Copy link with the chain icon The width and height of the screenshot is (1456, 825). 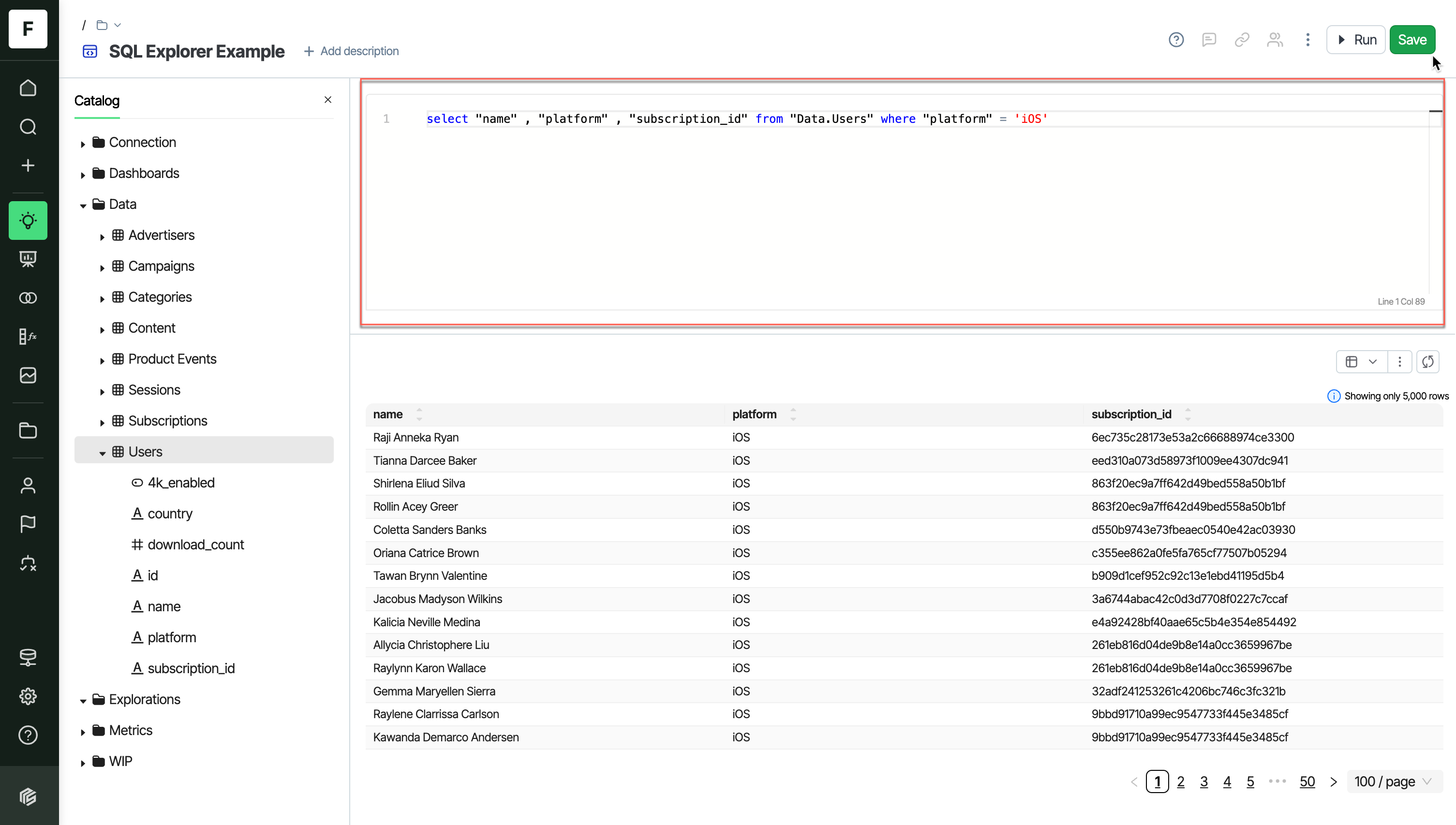(x=1242, y=40)
